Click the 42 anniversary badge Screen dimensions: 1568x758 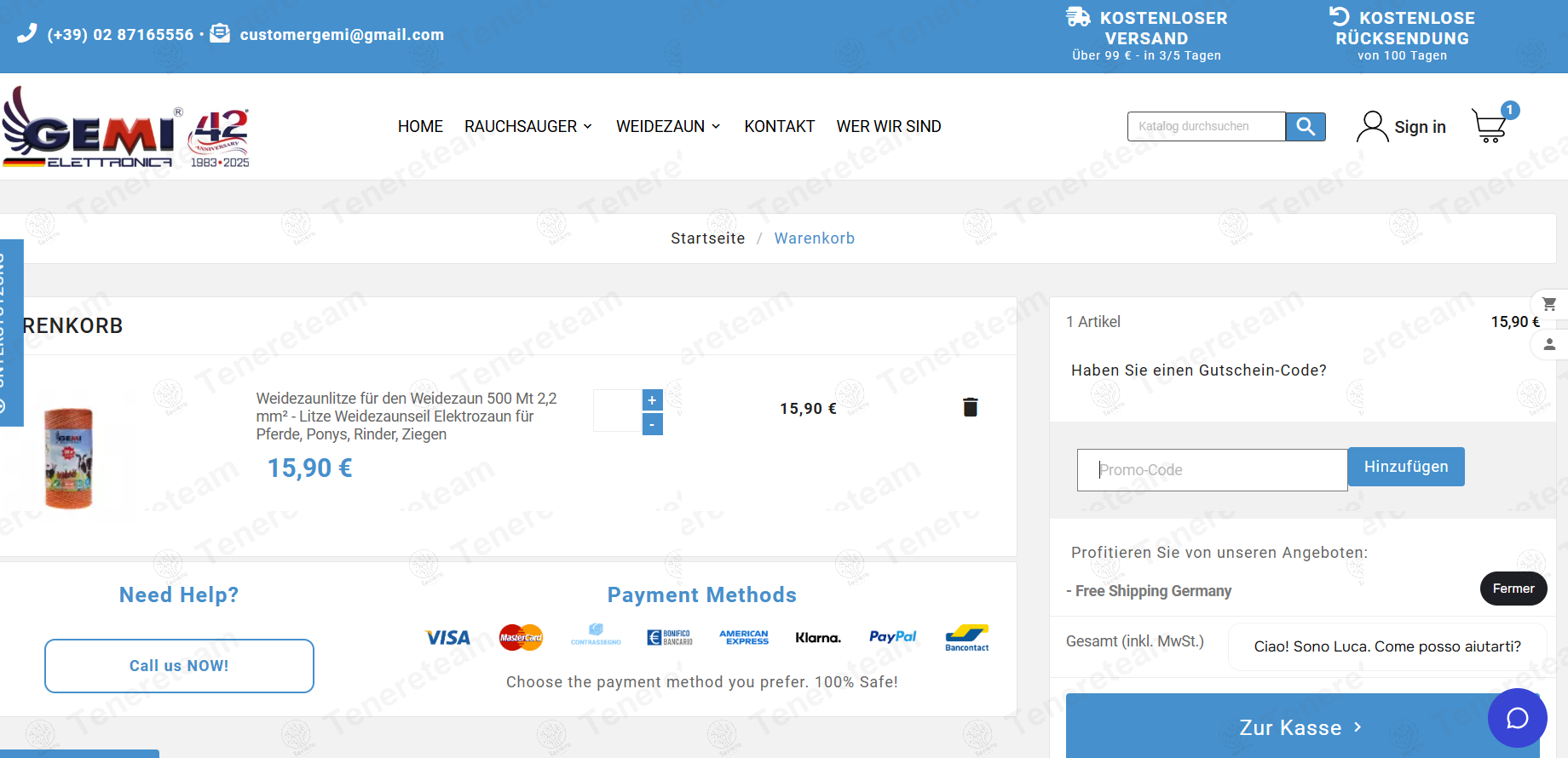click(220, 138)
